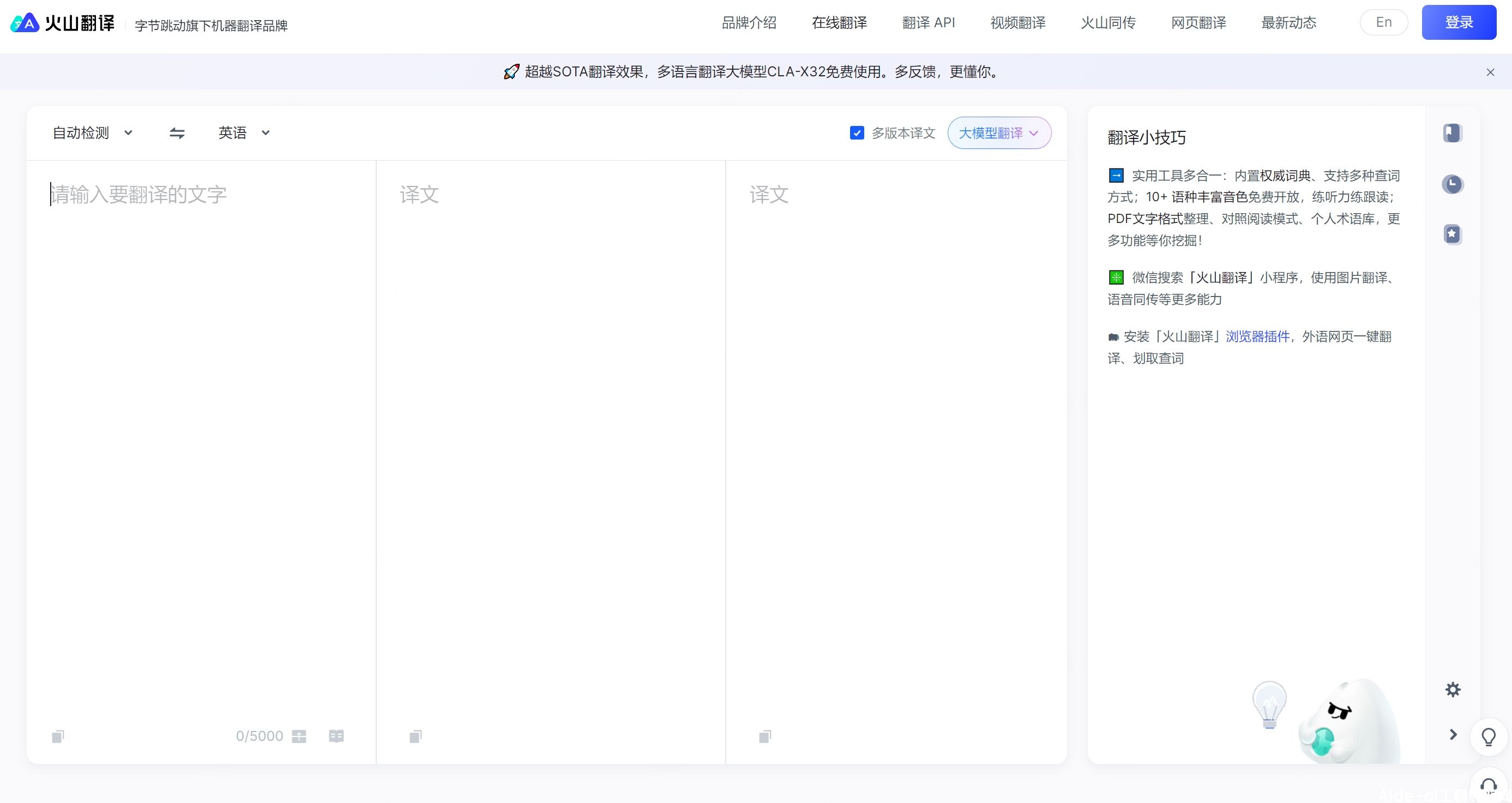Focus the 请输入要翻译的文字 input area
Screen dimensions: 1512x803
201,440
